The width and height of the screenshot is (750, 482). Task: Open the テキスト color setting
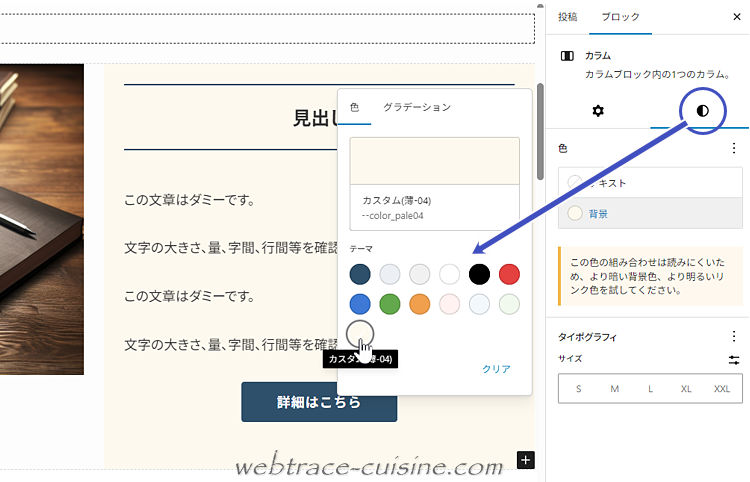click(650, 183)
